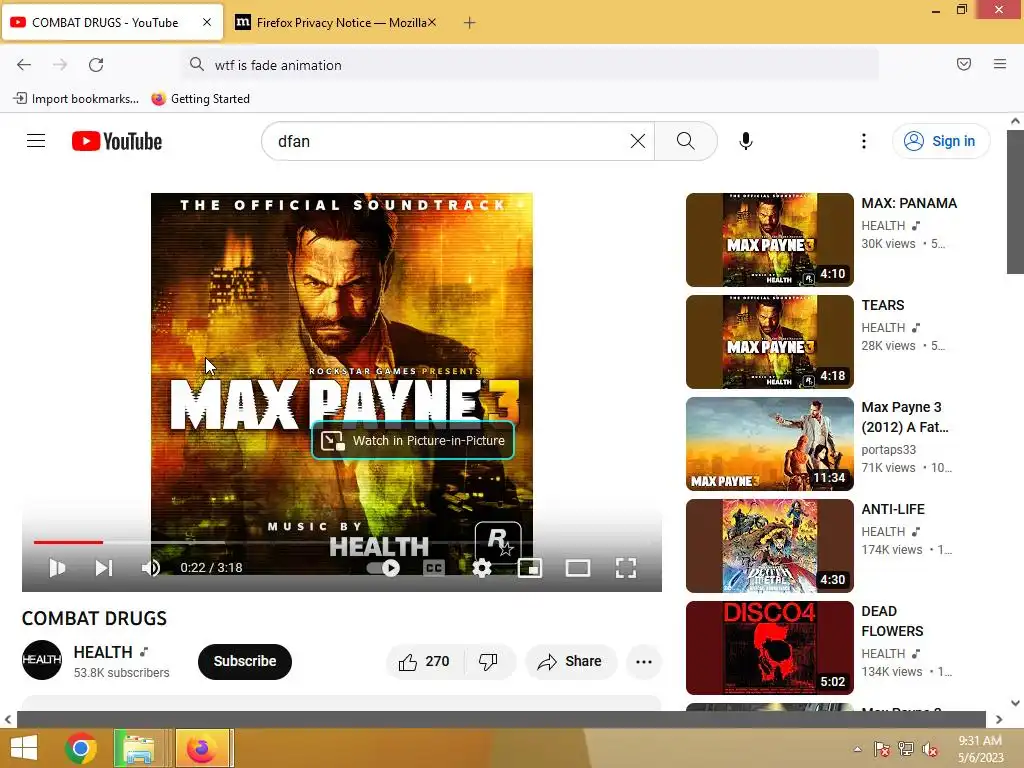Open YouTube guide hamburger menu

coord(36,141)
